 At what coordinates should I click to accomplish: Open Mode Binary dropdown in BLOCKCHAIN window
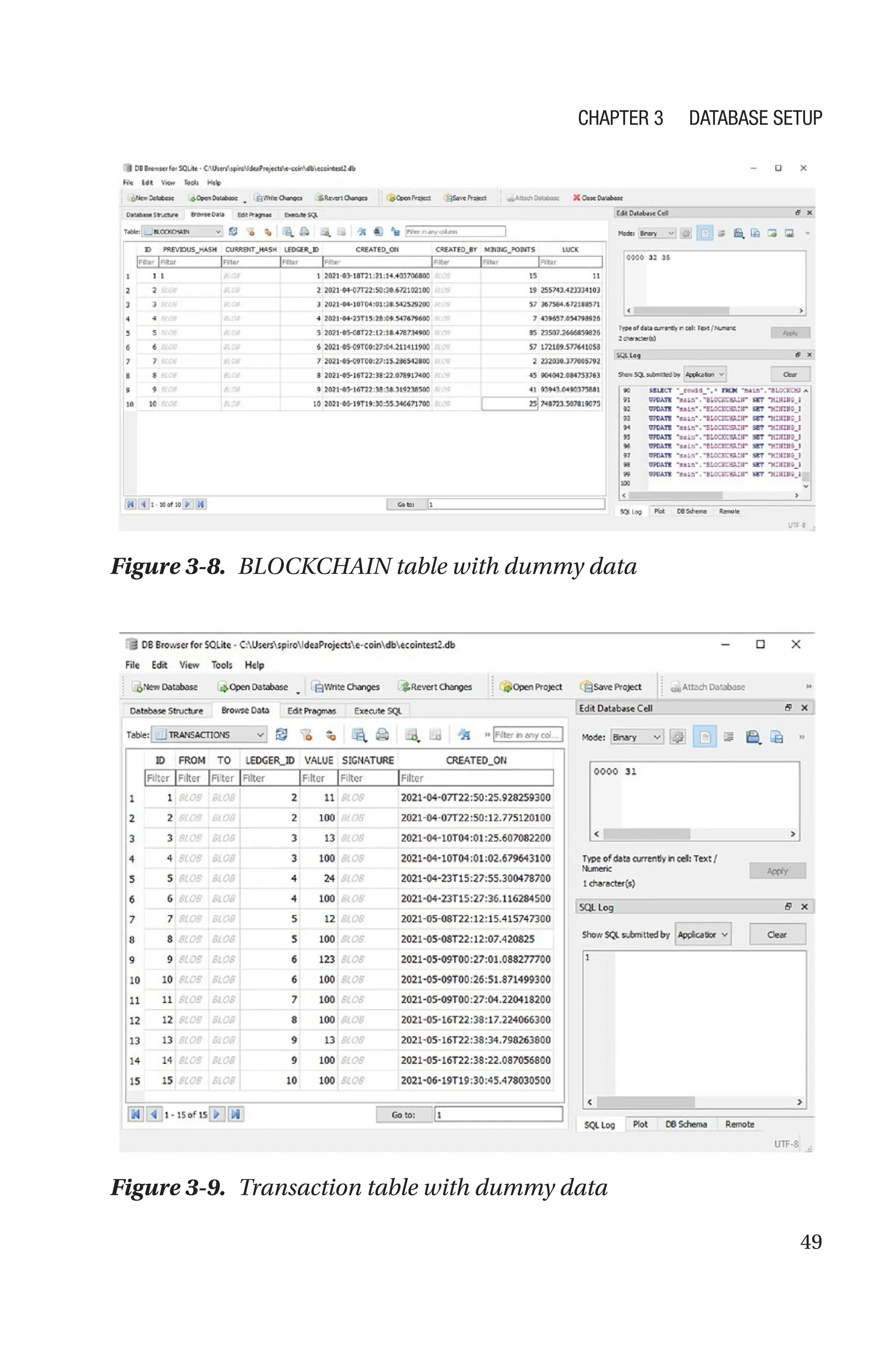pos(657,233)
